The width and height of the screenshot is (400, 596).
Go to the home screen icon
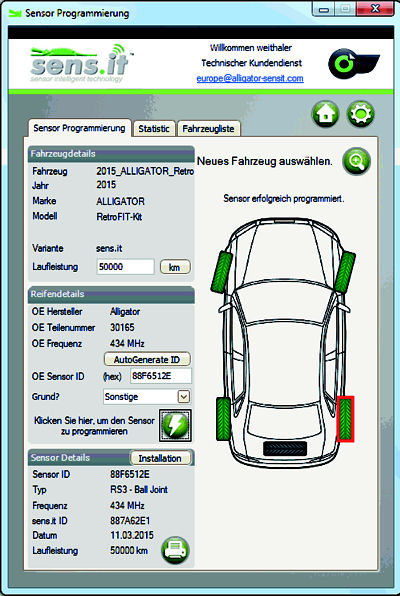(325, 114)
